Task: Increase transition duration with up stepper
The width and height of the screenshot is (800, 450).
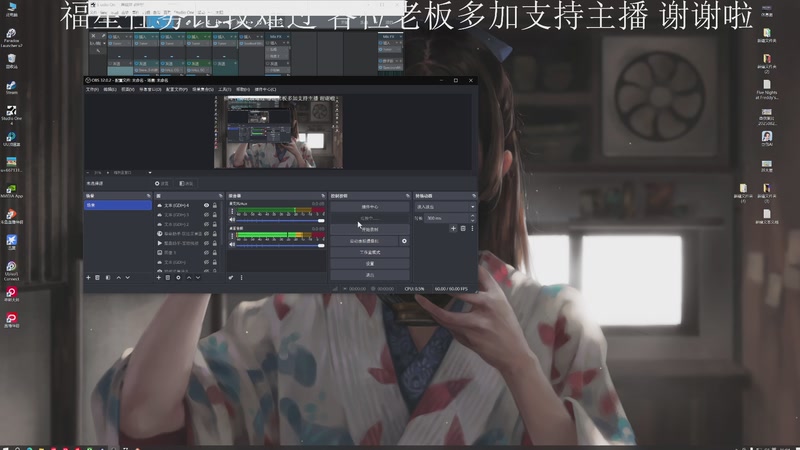Action: pyautogui.click(x=472, y=216)
